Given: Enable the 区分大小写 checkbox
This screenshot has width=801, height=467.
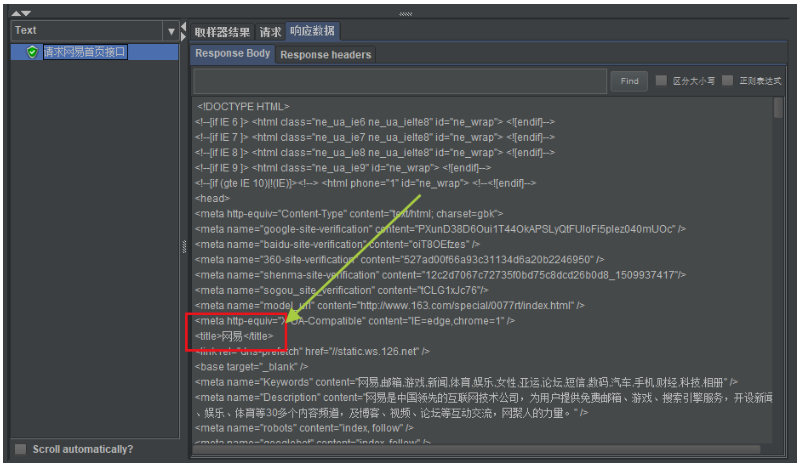Looking at the screenshot, I should click(x=661, y=81).
